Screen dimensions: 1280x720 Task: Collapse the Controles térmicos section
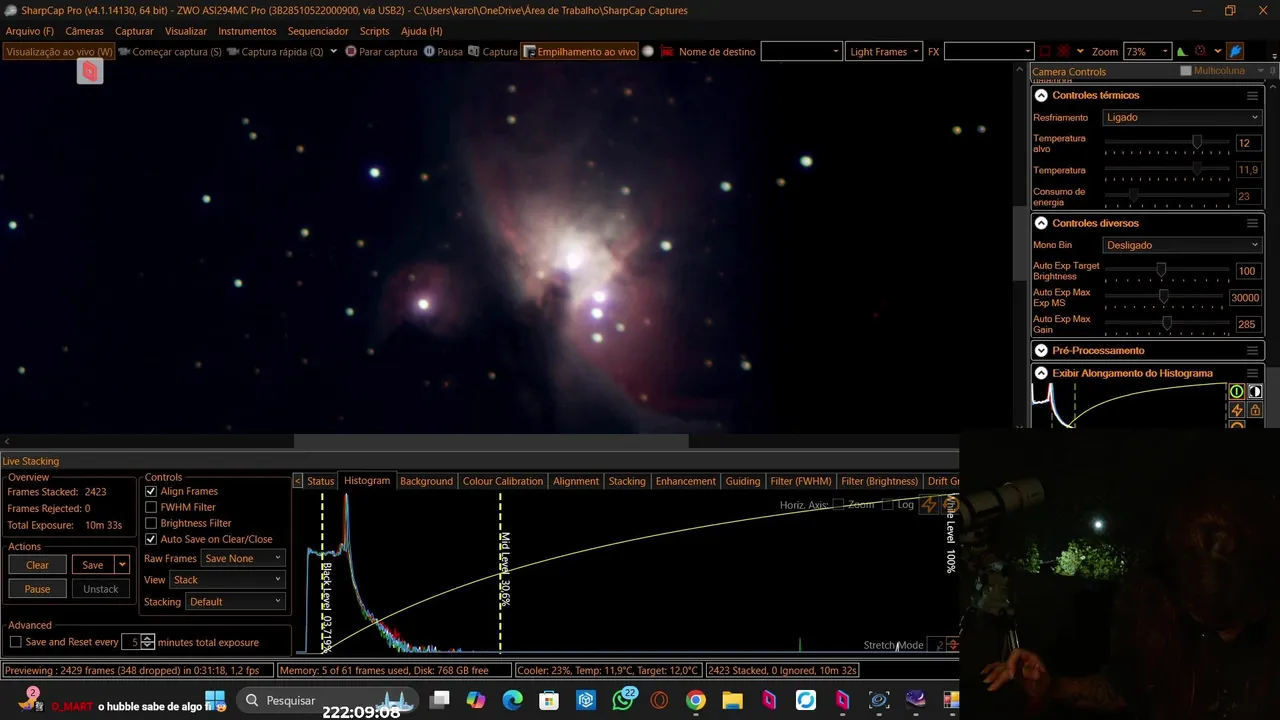1041,95
